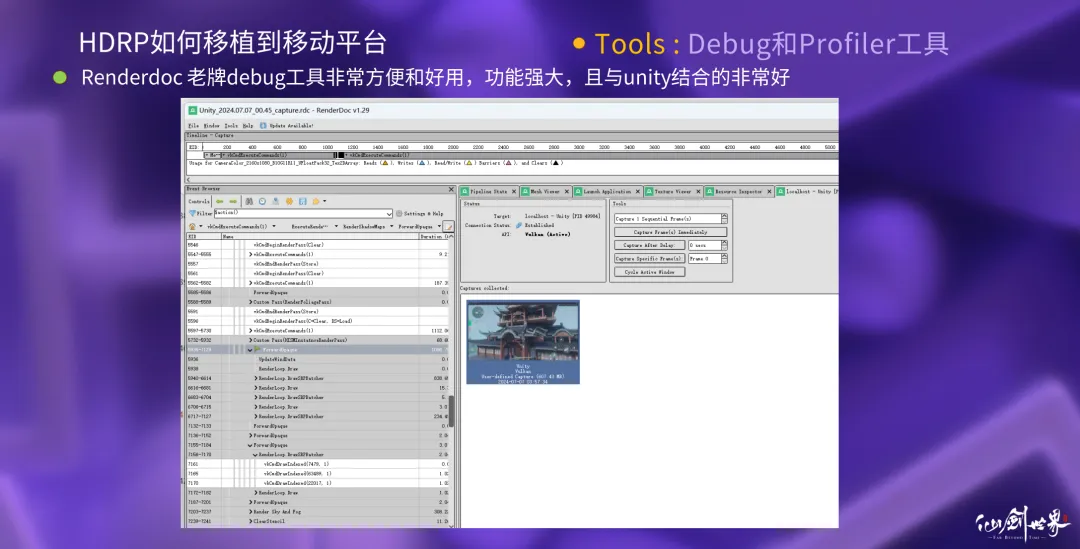Select the UpdateWindData event row
This screenshot has height=549, width=1080.
click(x=319, y=360)
